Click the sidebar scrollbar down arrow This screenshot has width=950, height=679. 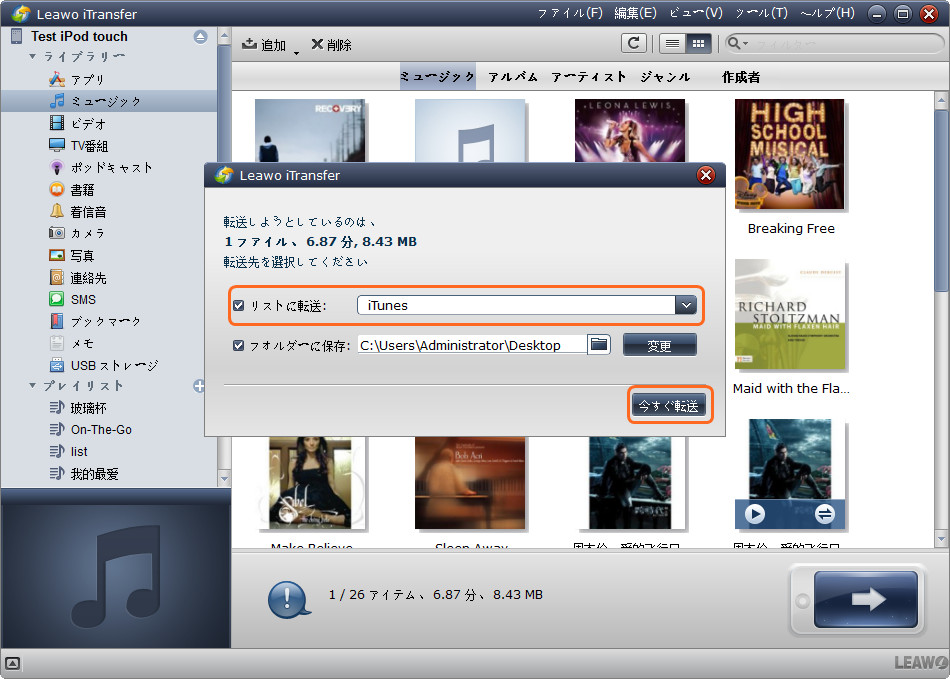coord(224,479)
